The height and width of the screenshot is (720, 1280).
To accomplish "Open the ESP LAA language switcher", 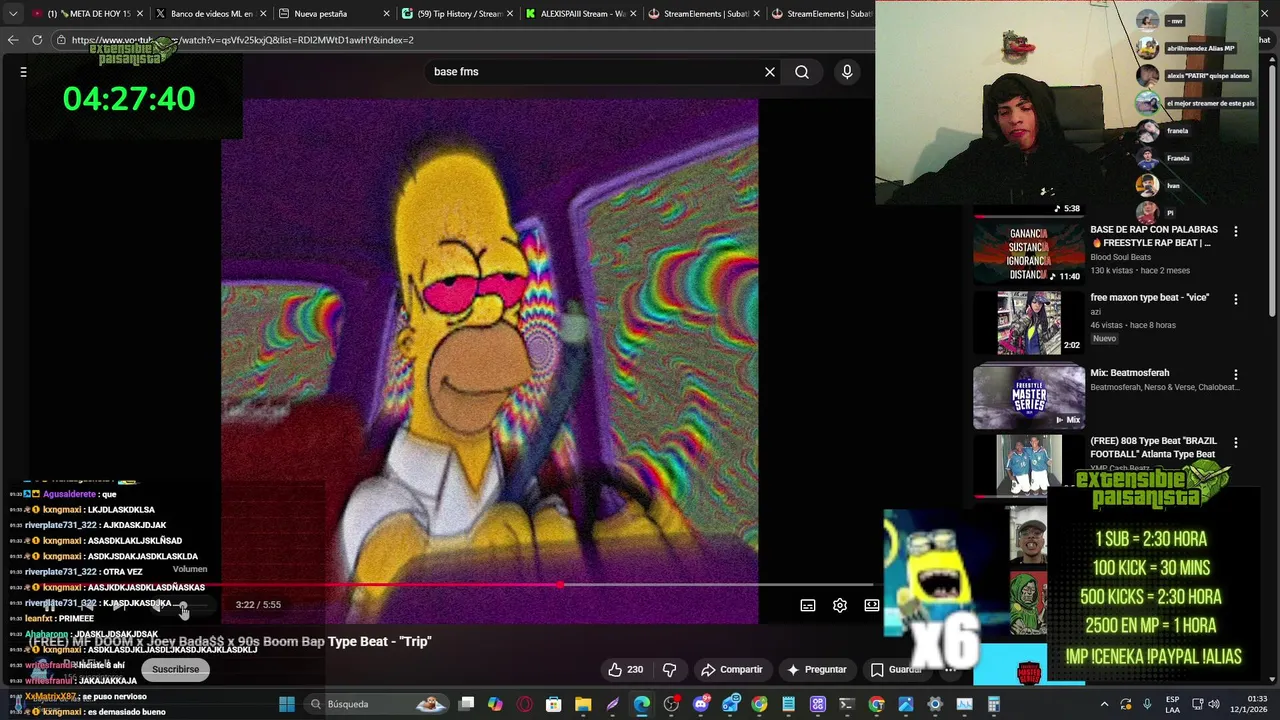I will 1172,704.
